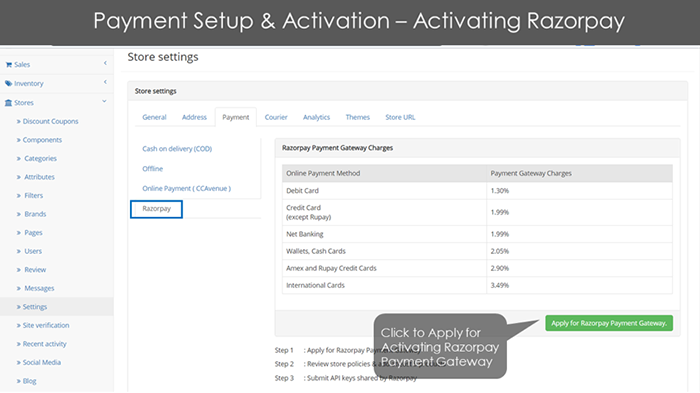Viewport: 700px width, 393px height.
Task: Click the Wallets, Cash Cards cell
Action: pos(384,251)
